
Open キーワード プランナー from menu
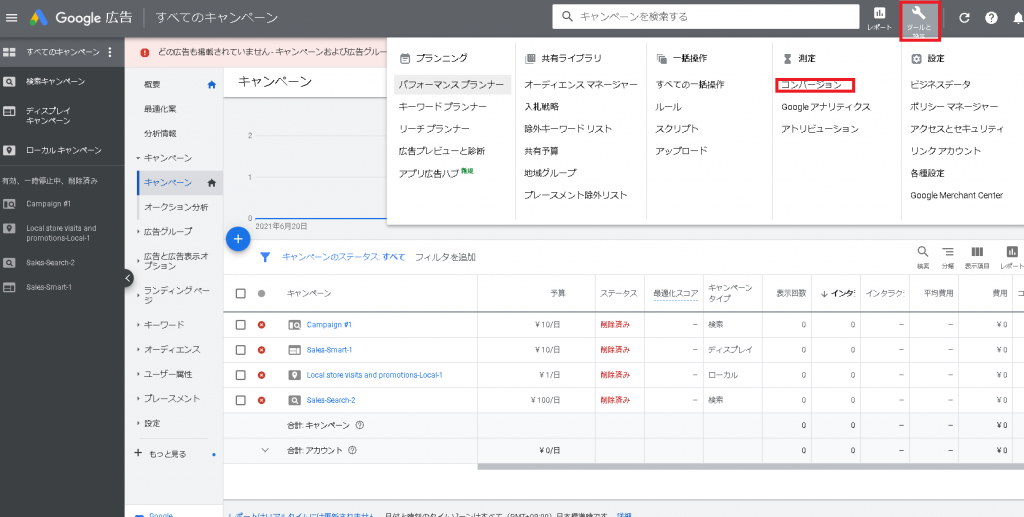point(443,106)
